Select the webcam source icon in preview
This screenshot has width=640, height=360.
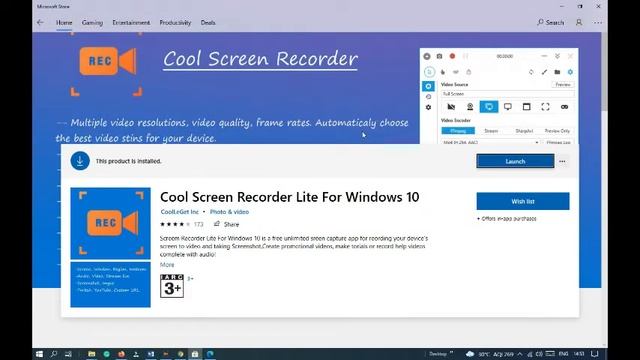click(470, 107)
